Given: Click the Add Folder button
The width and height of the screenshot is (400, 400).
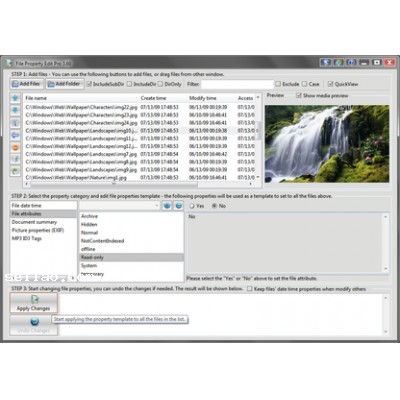Looking at the screenshot, I should (x=65, y=84).
